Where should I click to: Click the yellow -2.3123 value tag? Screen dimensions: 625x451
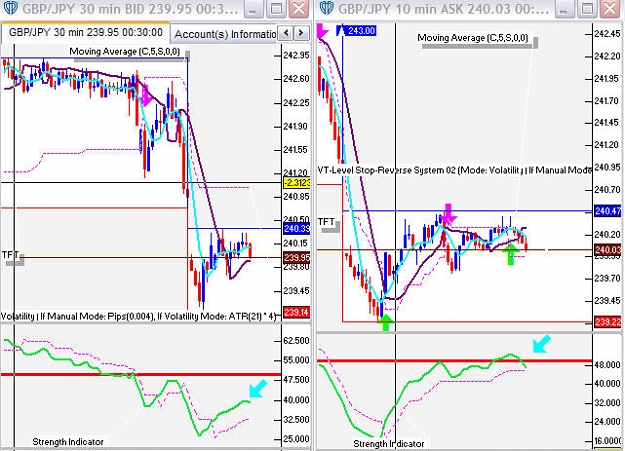coord(297,183)
